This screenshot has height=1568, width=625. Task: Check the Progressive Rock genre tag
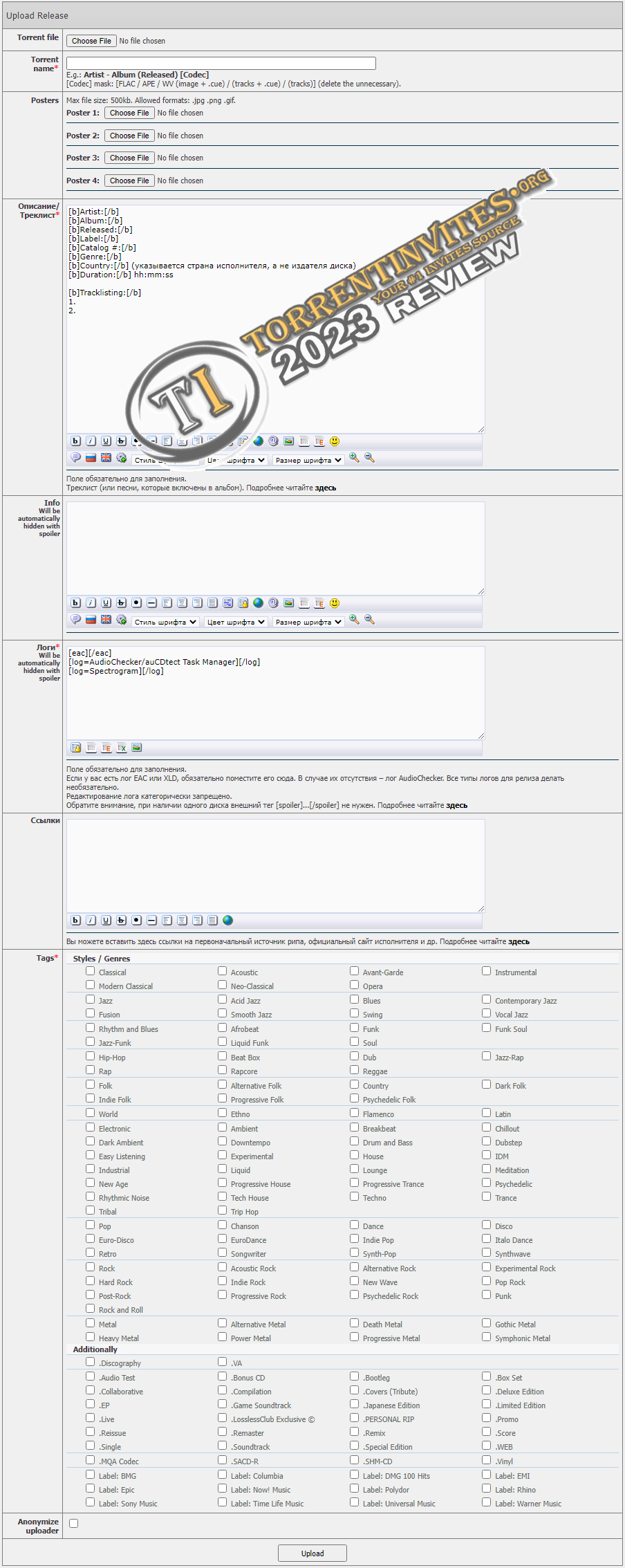click(223, 1295)
